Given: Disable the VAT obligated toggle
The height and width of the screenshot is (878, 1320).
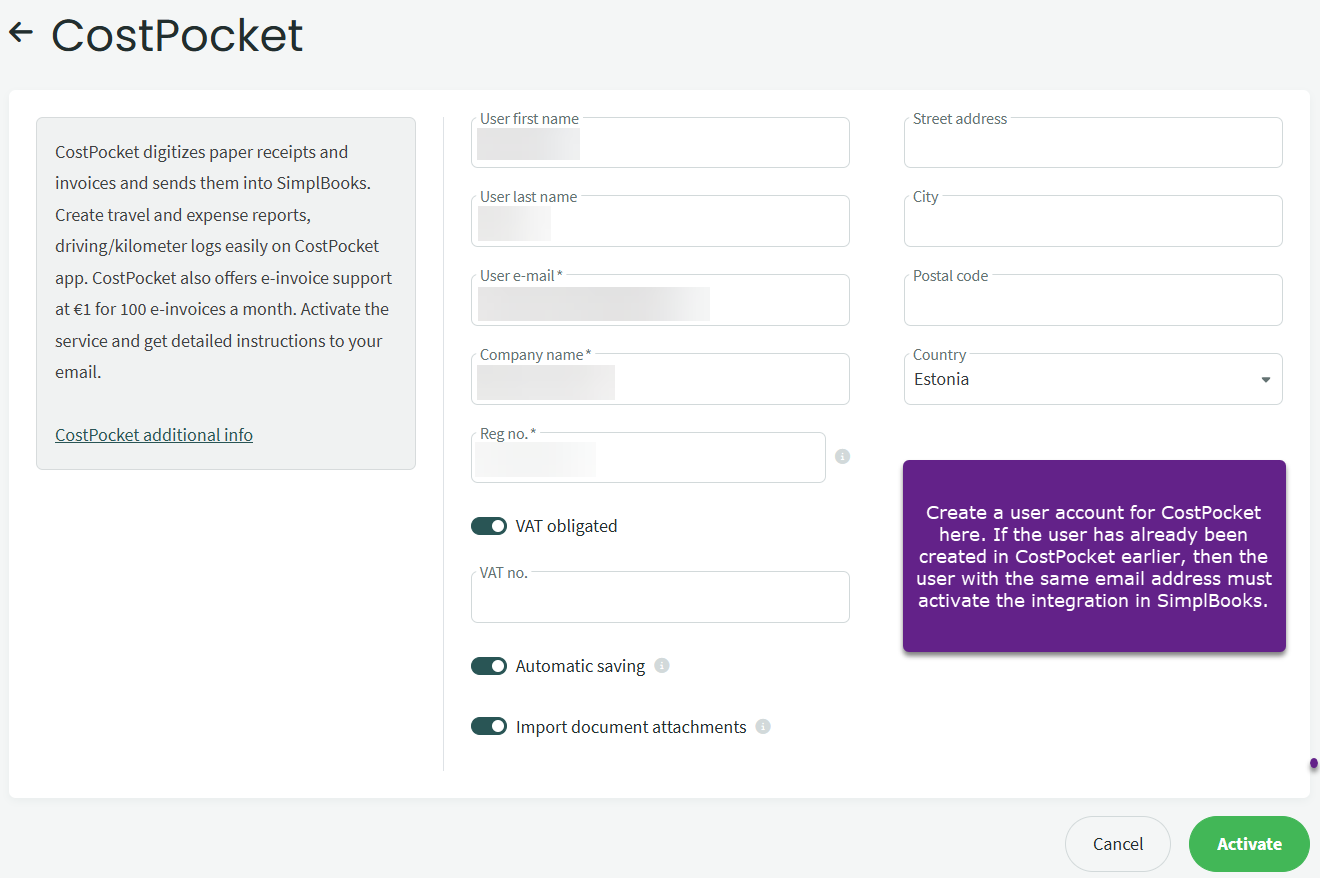Looking at the screenshot, I should tap(489, 526).
